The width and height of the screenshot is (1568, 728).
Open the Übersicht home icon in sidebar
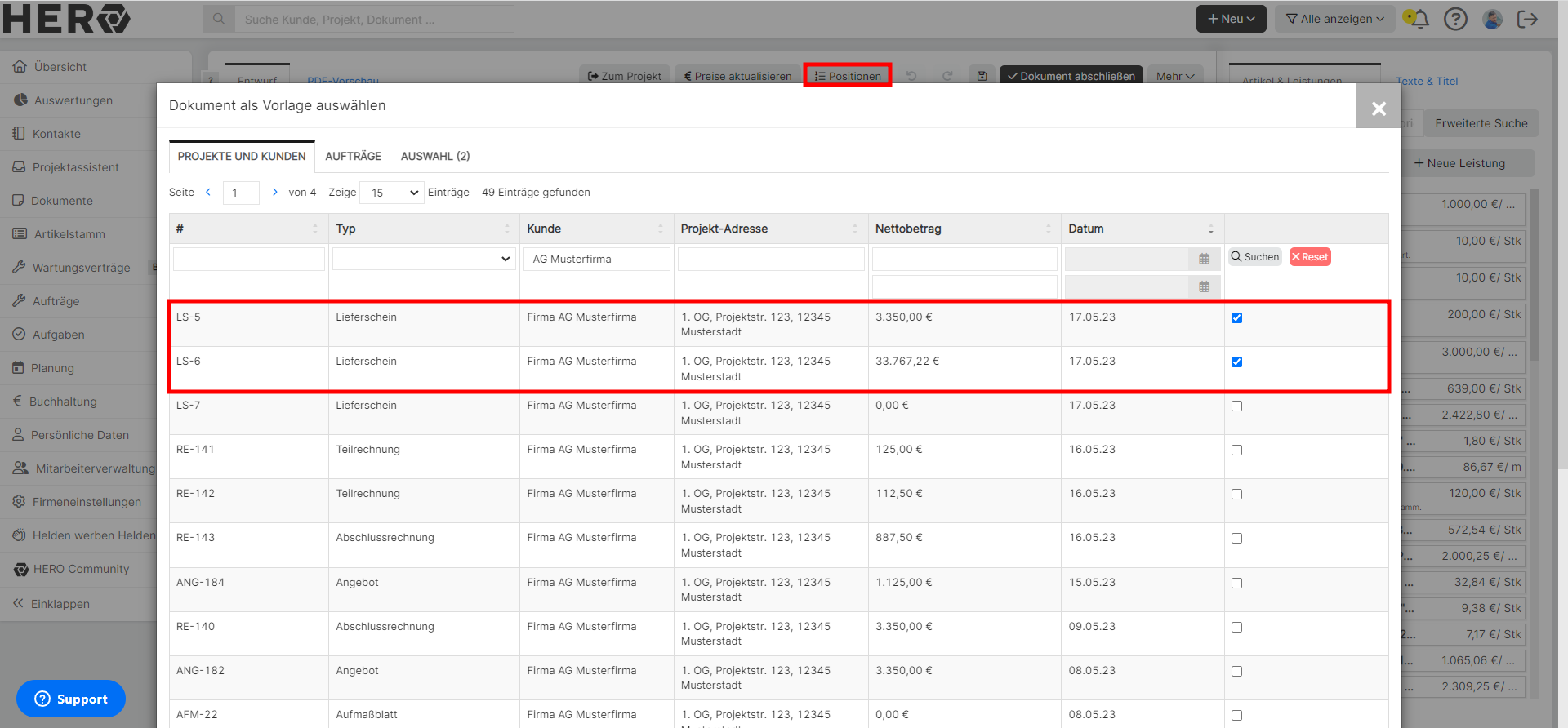click(x=20, y=67)
